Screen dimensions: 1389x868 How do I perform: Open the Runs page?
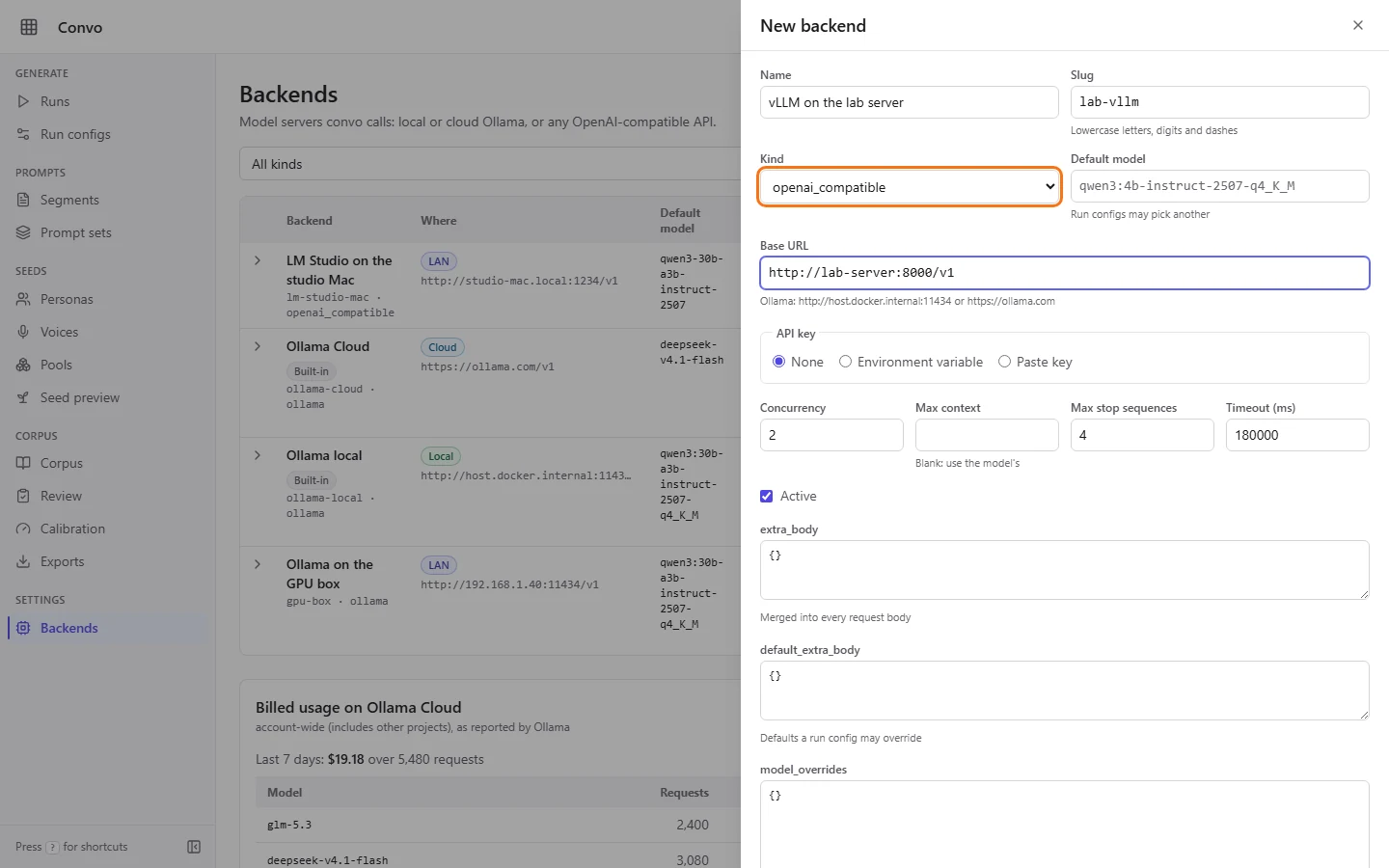[107, 101]
